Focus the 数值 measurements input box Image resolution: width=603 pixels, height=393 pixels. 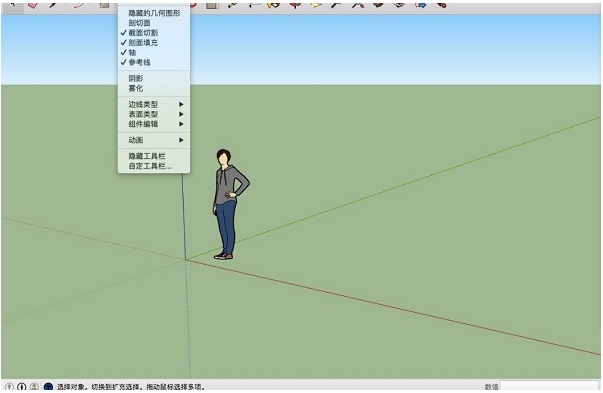549,386
